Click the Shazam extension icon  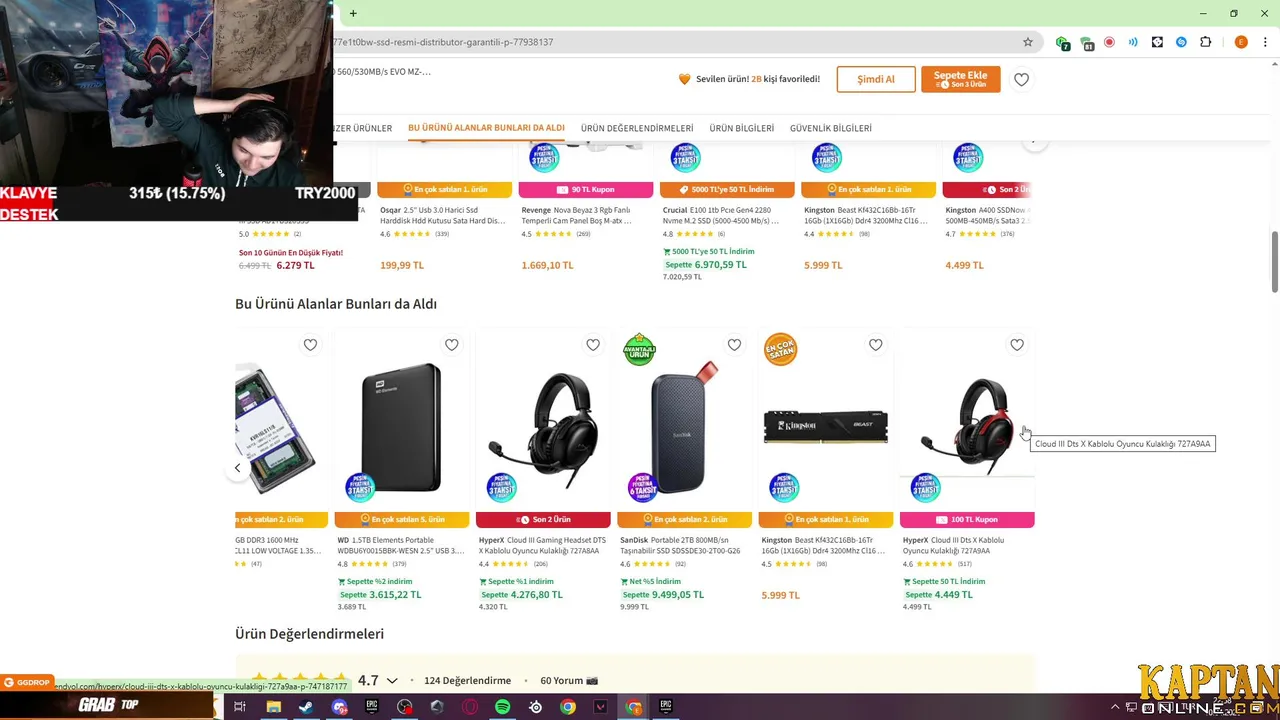pyautogui.click(x=1181, y=42)
